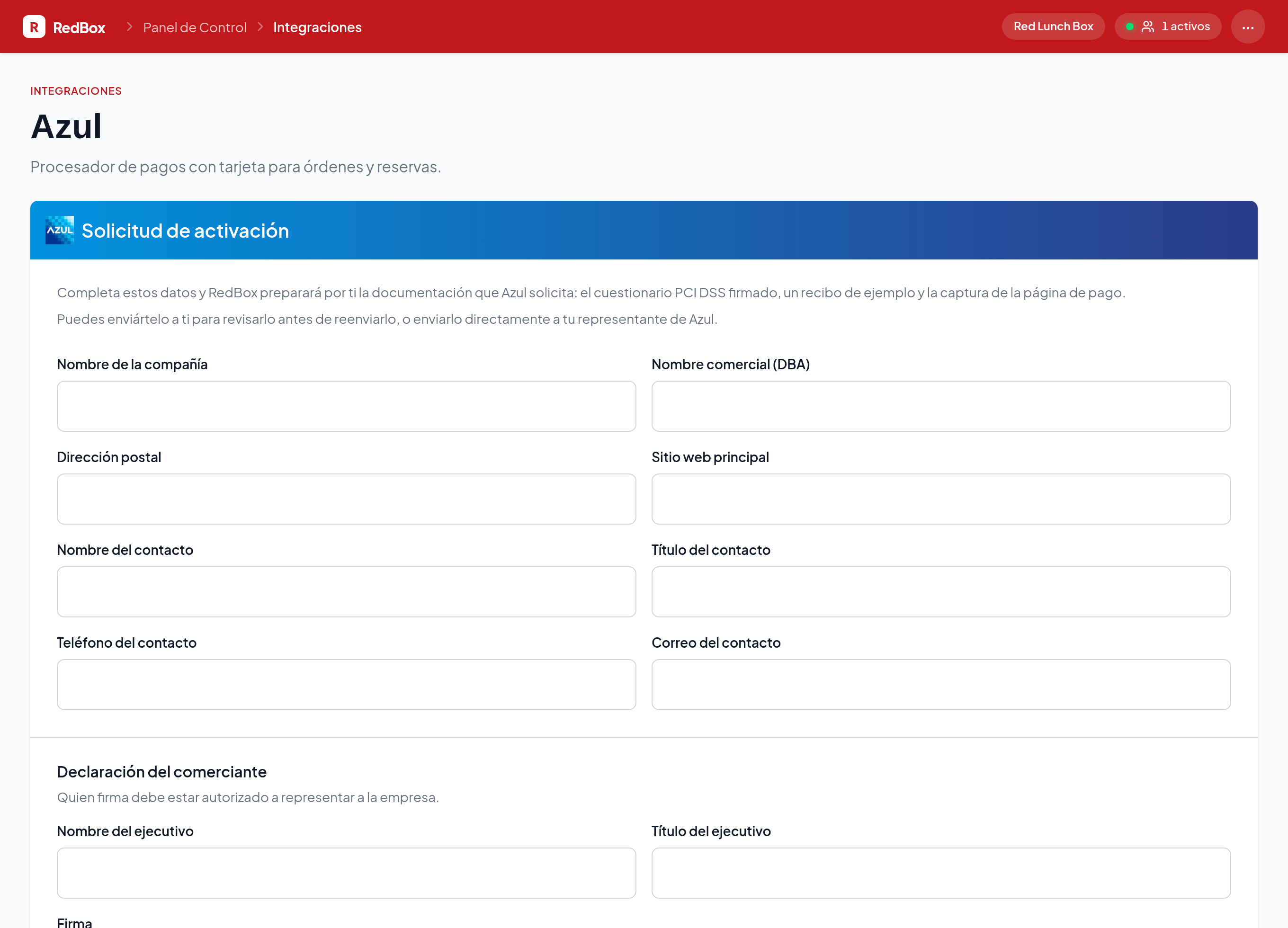
Task: Click the Azul page heading
Action: click(66, 126)
